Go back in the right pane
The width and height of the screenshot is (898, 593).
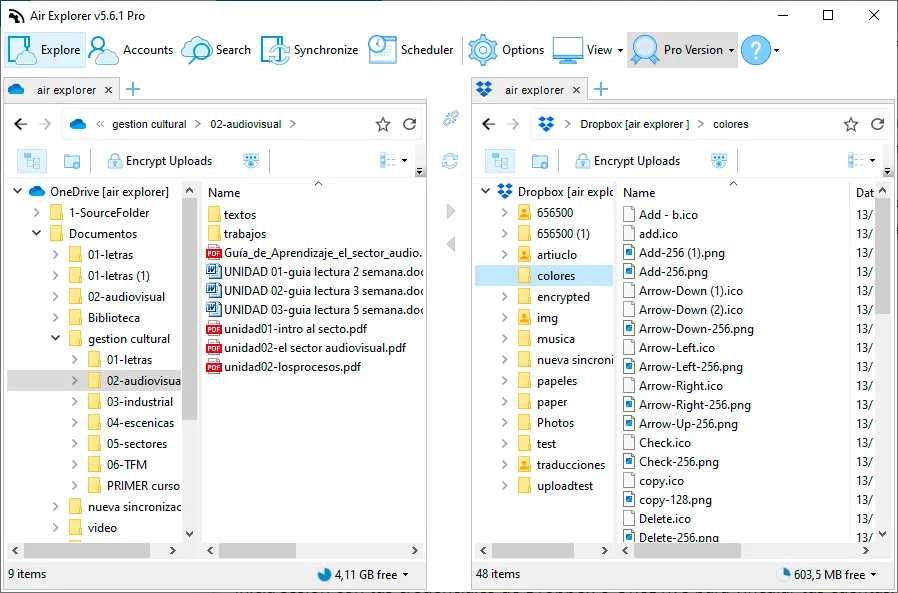[489, 124]
